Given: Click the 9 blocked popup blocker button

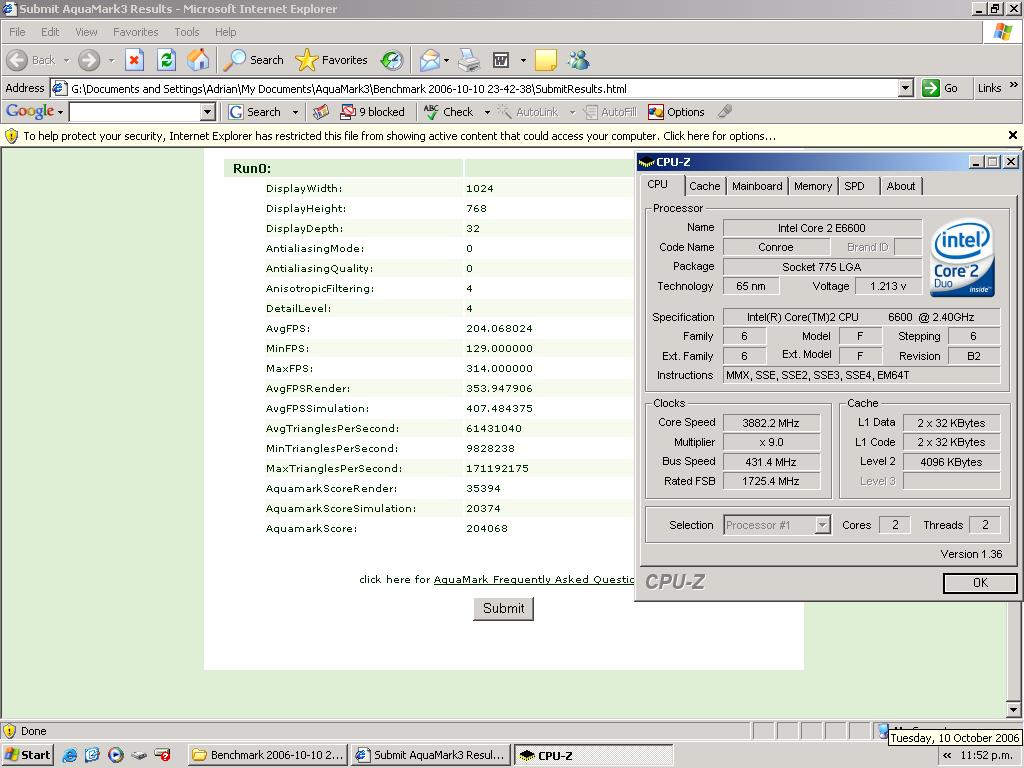Looking at the screenshot, I should [x=373, y=112].
